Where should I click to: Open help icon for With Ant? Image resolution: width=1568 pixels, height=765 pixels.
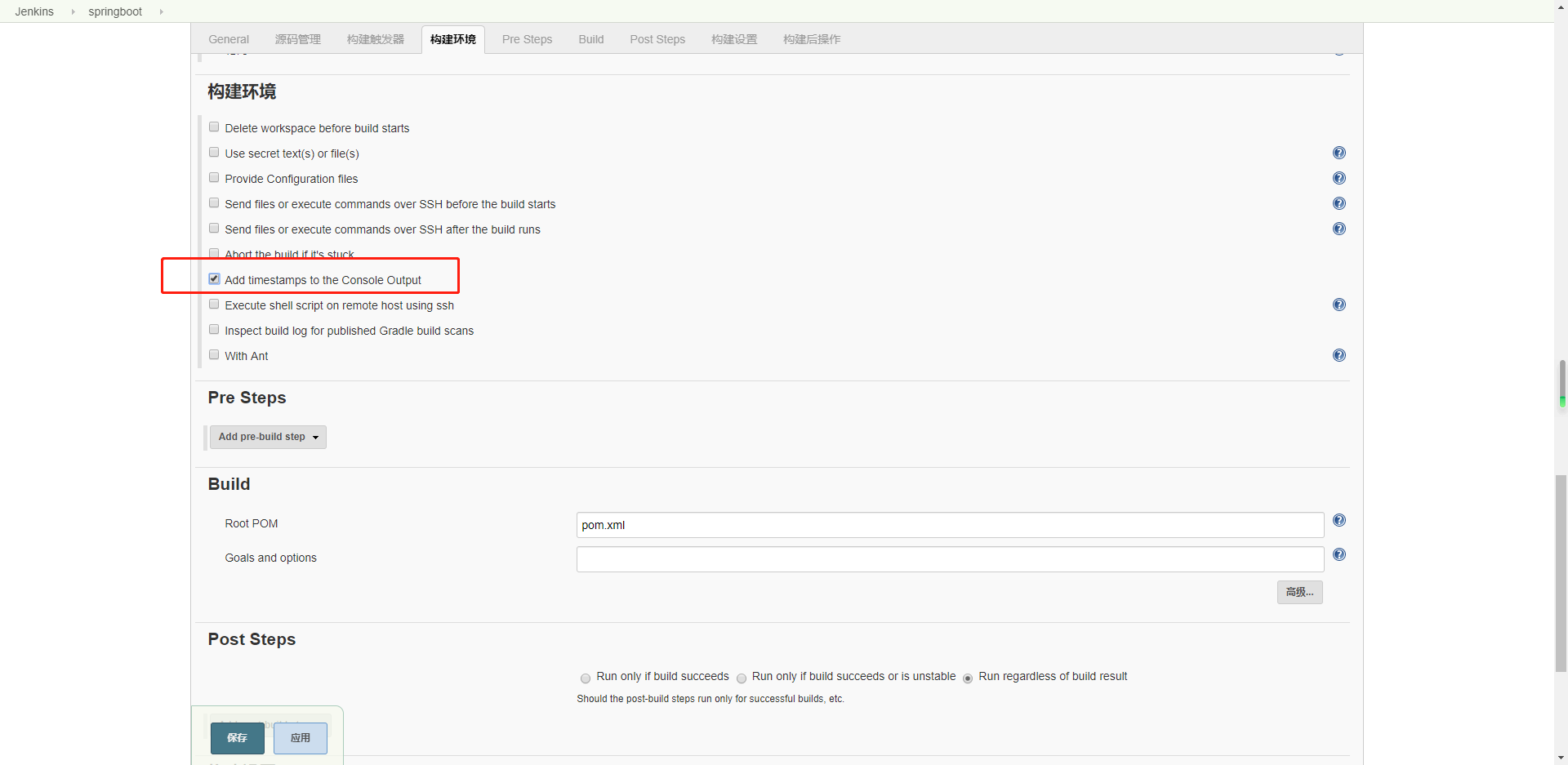(1339, 355)
